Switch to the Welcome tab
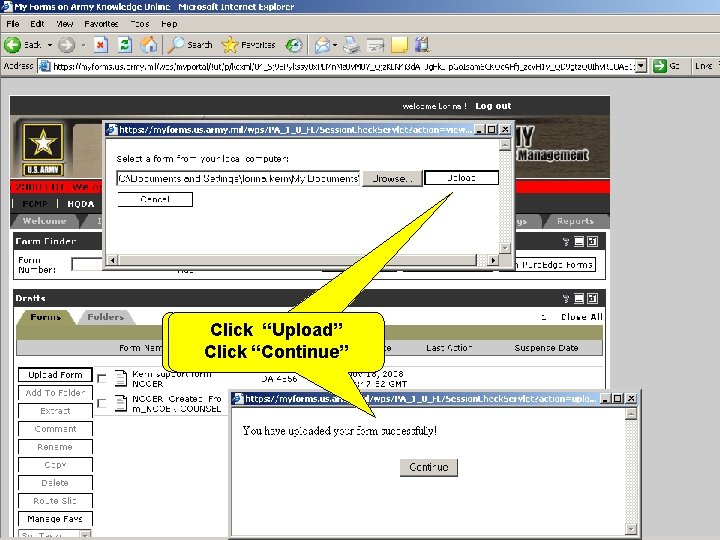 point(45,221)
